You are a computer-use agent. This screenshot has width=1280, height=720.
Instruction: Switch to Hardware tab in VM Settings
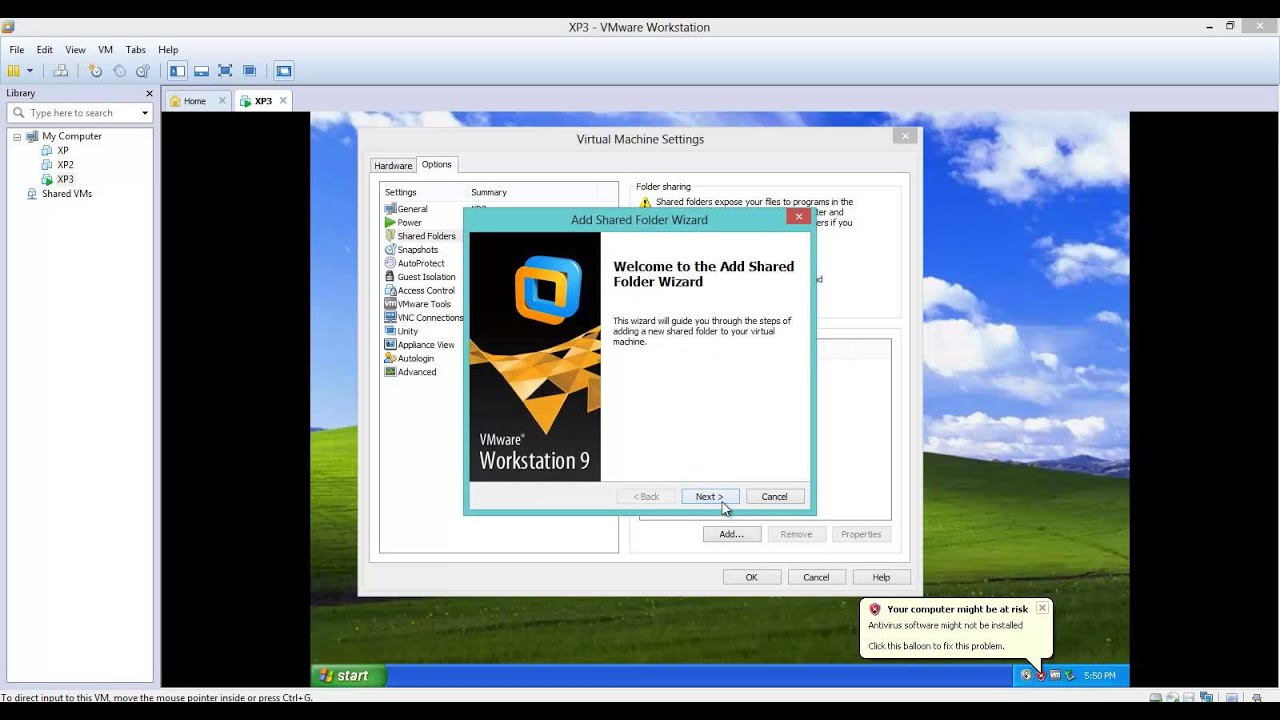click(393, 166)
